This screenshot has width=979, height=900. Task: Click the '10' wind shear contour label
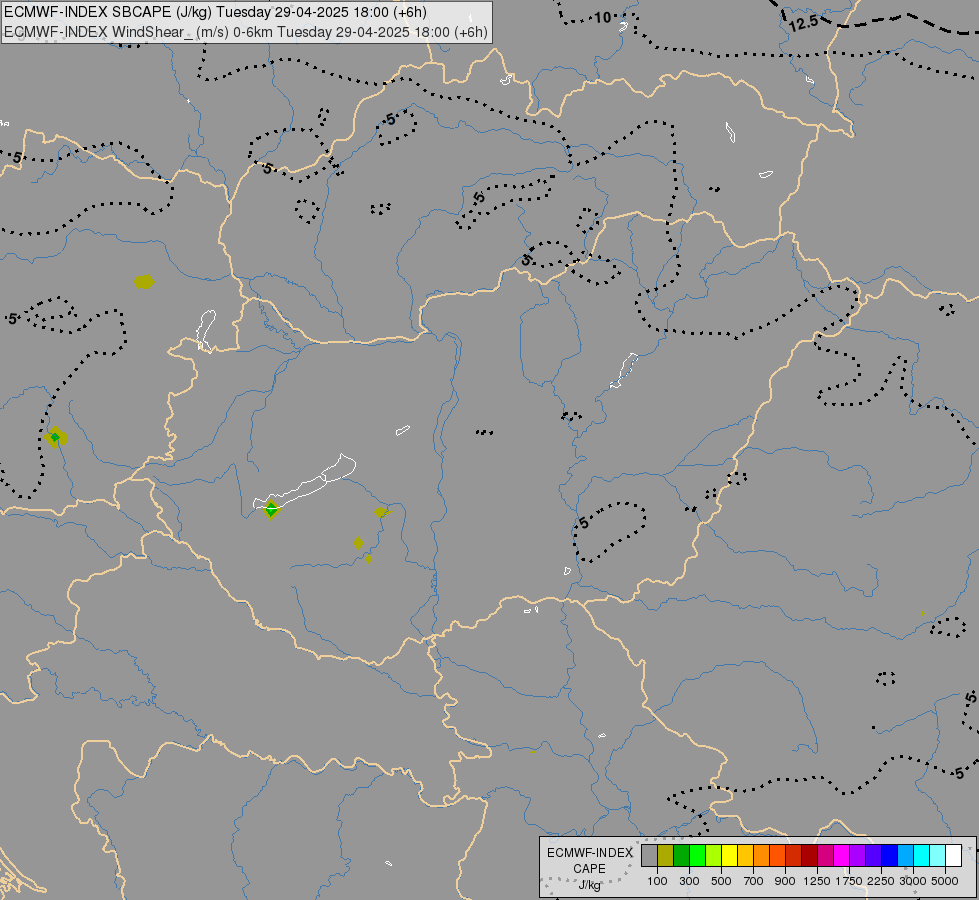coord(603,17)
